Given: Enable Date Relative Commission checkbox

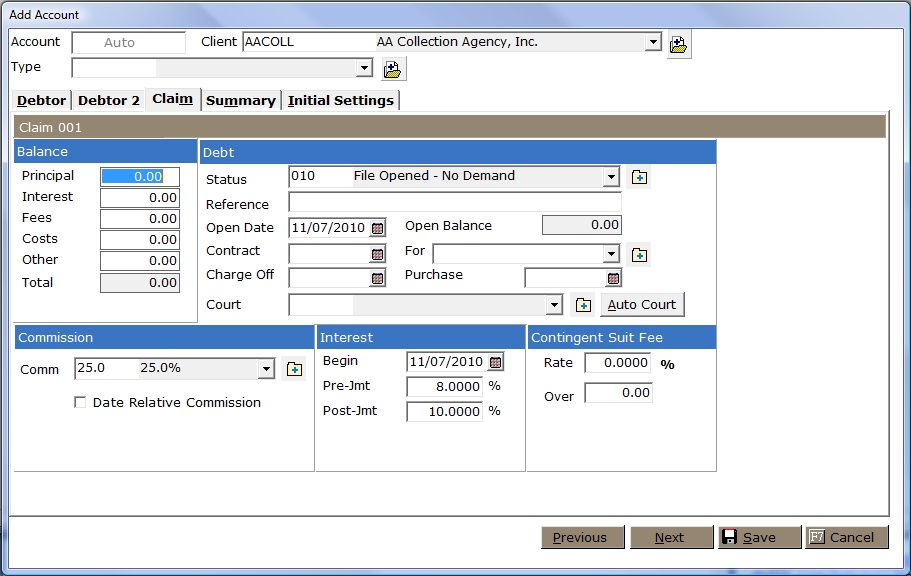Looking at the screenshot, I should click(80, 403).
